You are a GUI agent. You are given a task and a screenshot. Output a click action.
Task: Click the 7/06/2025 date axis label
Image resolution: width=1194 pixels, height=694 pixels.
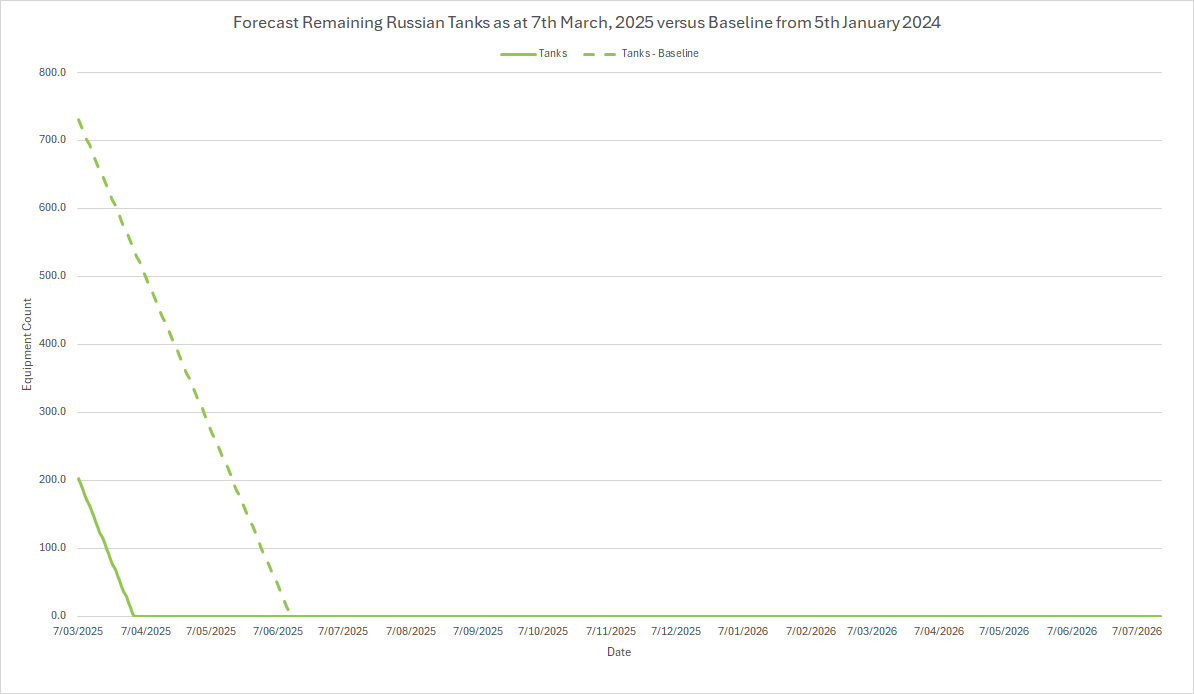click(x=278, y=631)
